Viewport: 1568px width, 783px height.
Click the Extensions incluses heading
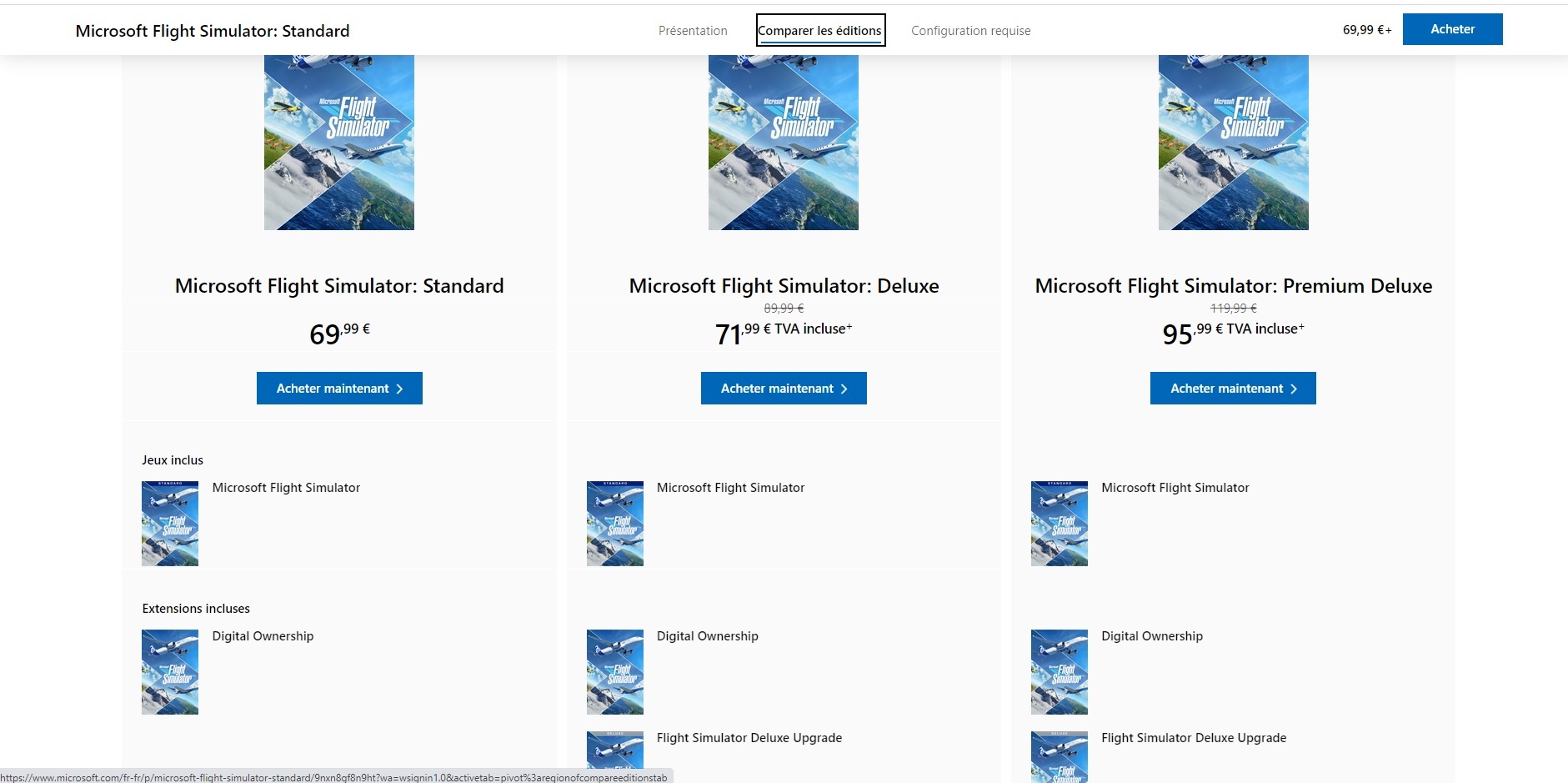click(196, 609)
